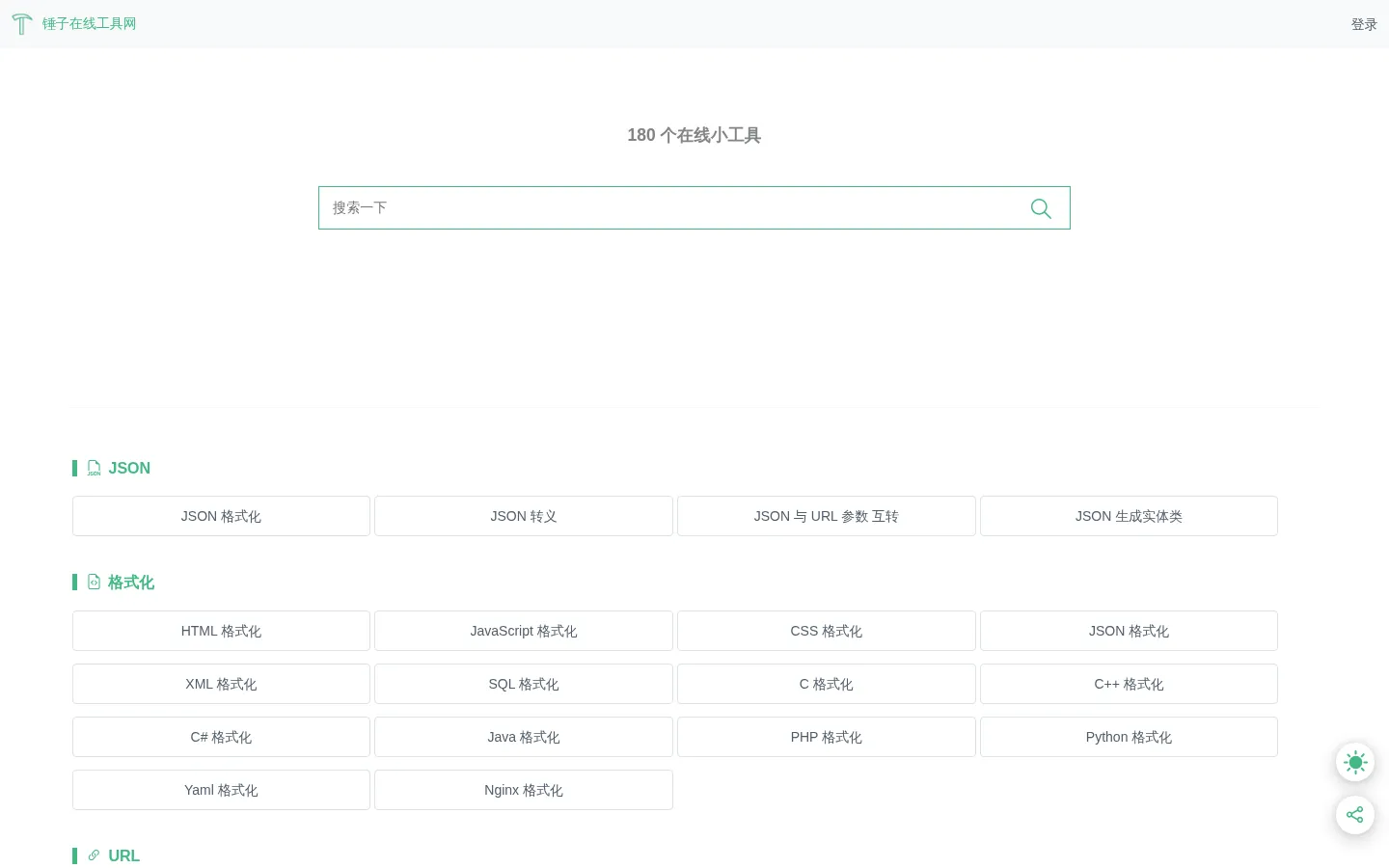
Task: Click the URL section heading text
Action: [124, 855]
